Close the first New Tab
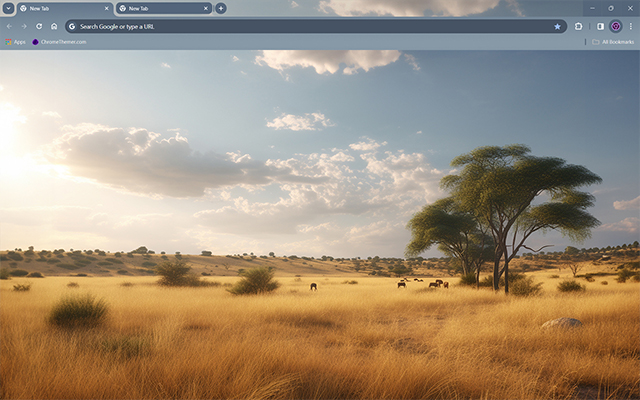 coord(107,9)
